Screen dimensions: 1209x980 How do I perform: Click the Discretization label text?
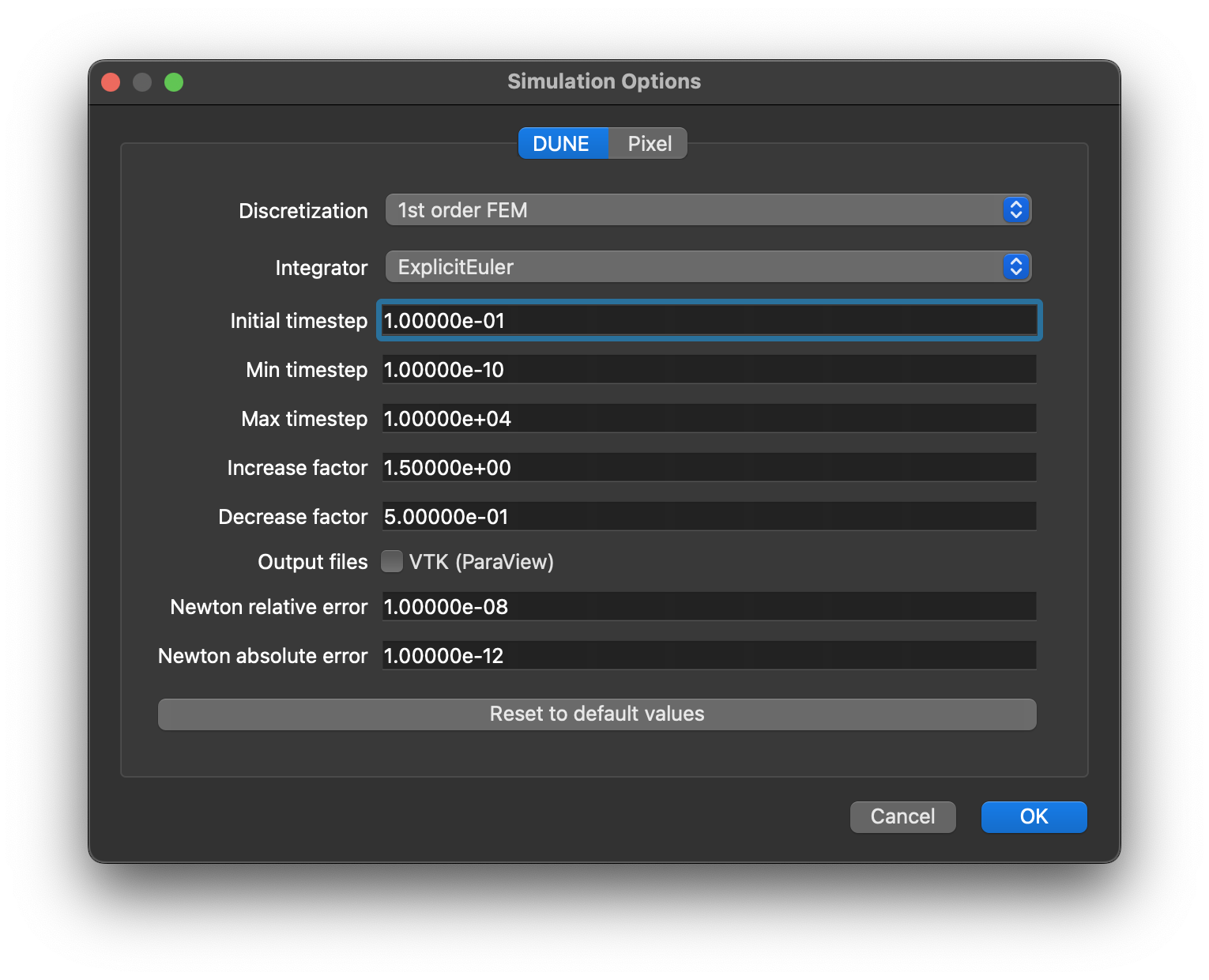click(303, 211)
